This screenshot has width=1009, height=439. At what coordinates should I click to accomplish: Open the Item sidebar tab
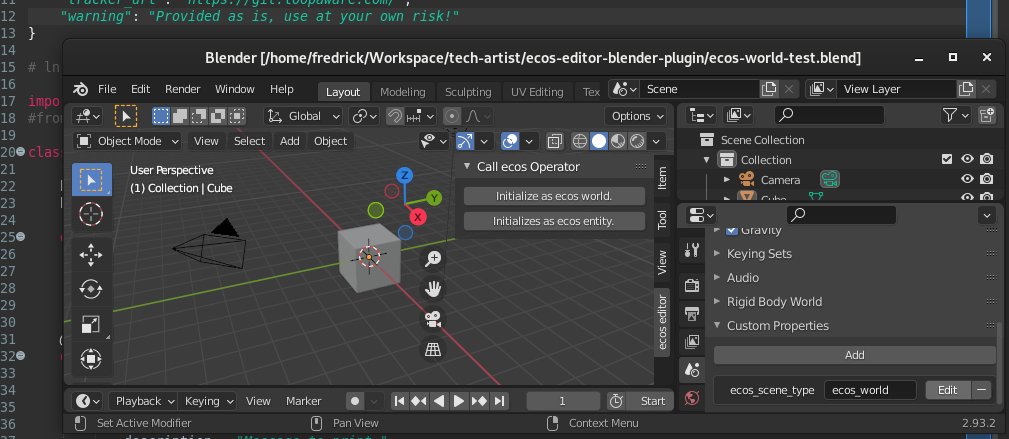pos(662,178)
